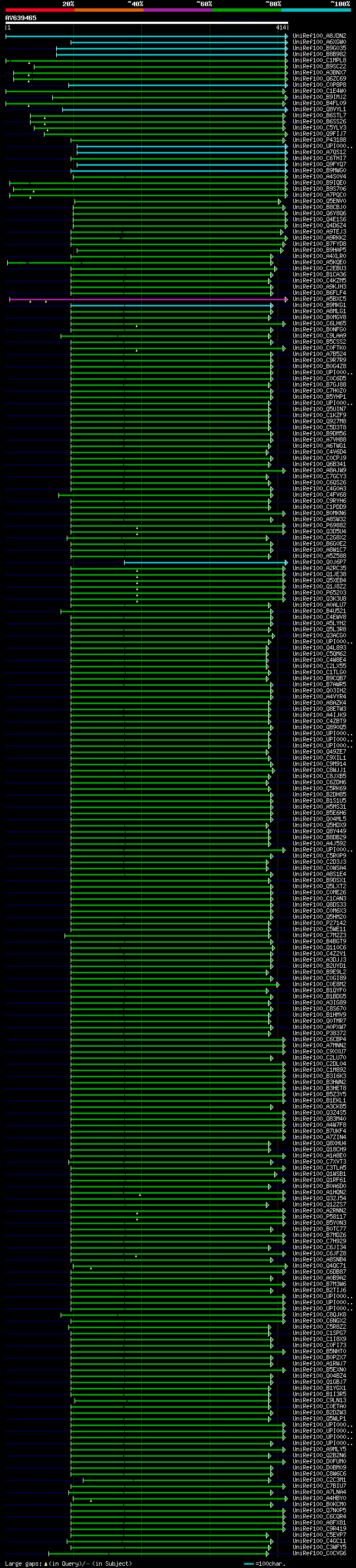Viewport: 356px width, 1568px height.
Task: Click the UniRef100_P69882 label
Action: click(319, 525)
